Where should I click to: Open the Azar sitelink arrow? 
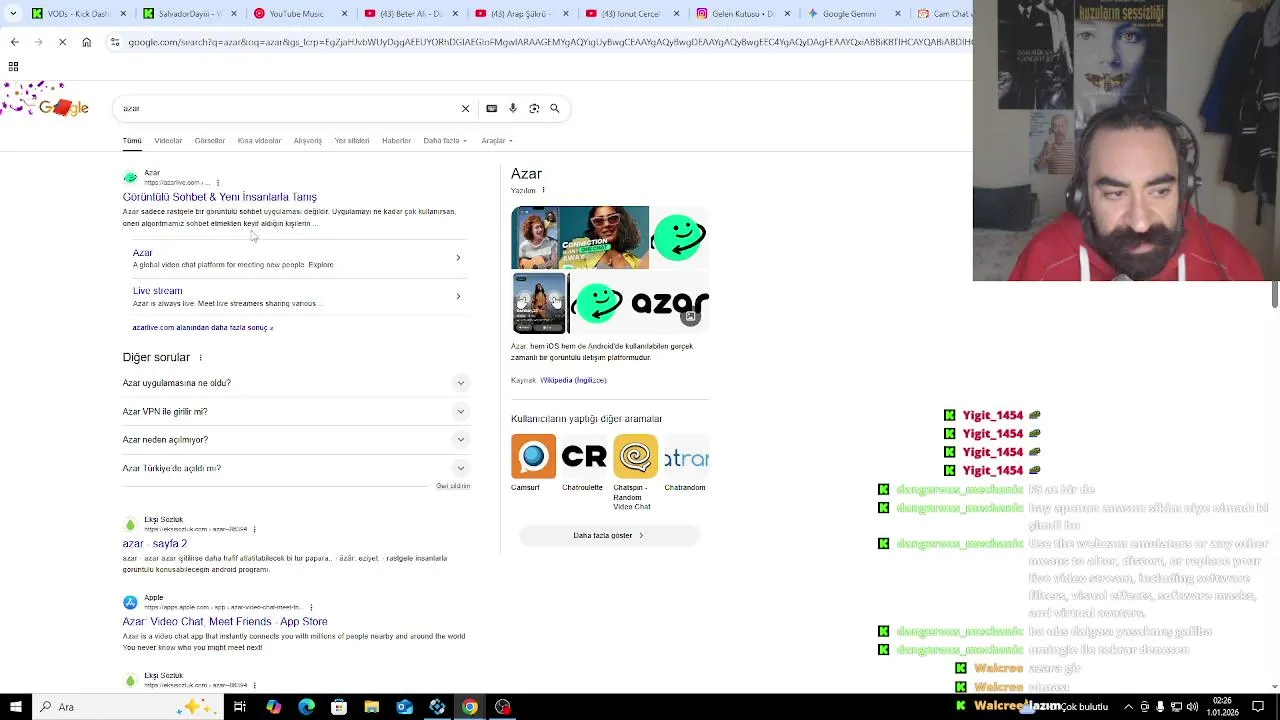[x=458, y=258]
